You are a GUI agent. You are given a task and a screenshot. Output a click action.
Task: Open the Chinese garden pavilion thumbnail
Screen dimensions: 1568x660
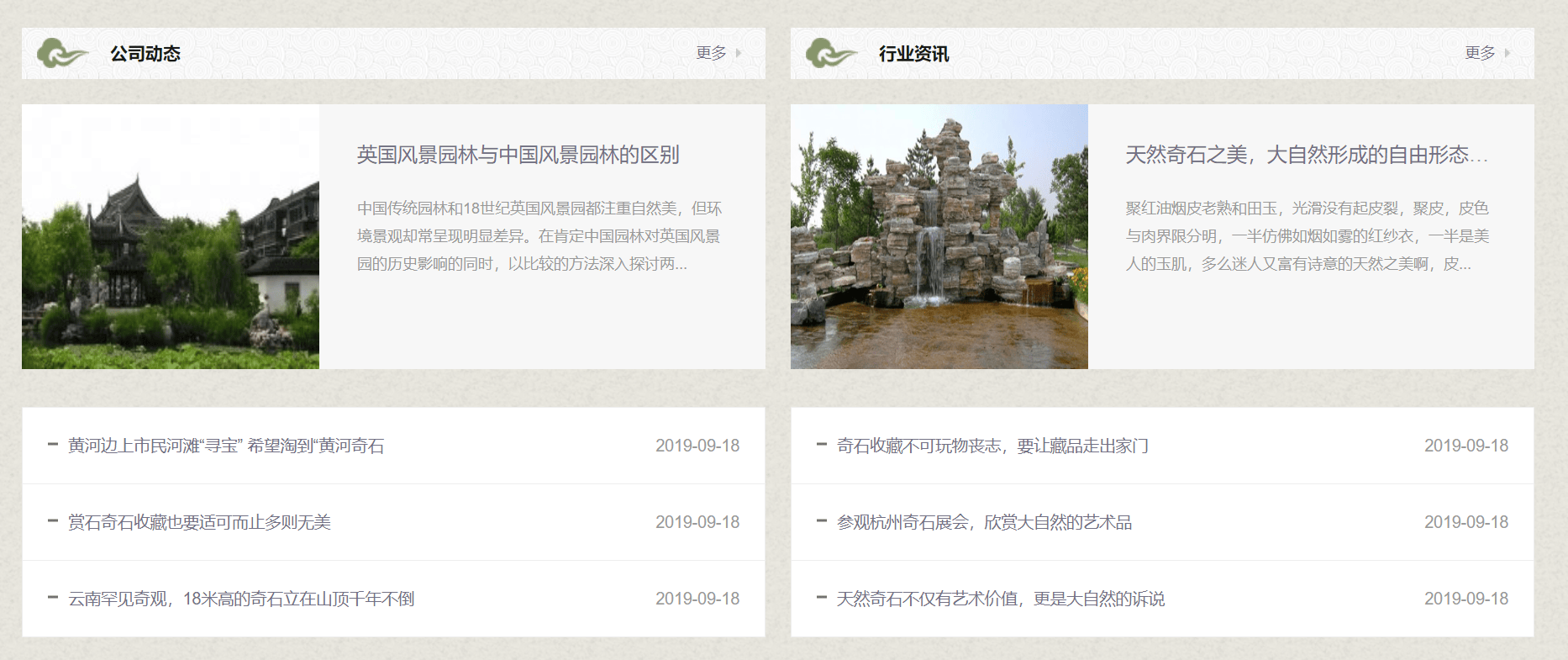pos(171,236)
